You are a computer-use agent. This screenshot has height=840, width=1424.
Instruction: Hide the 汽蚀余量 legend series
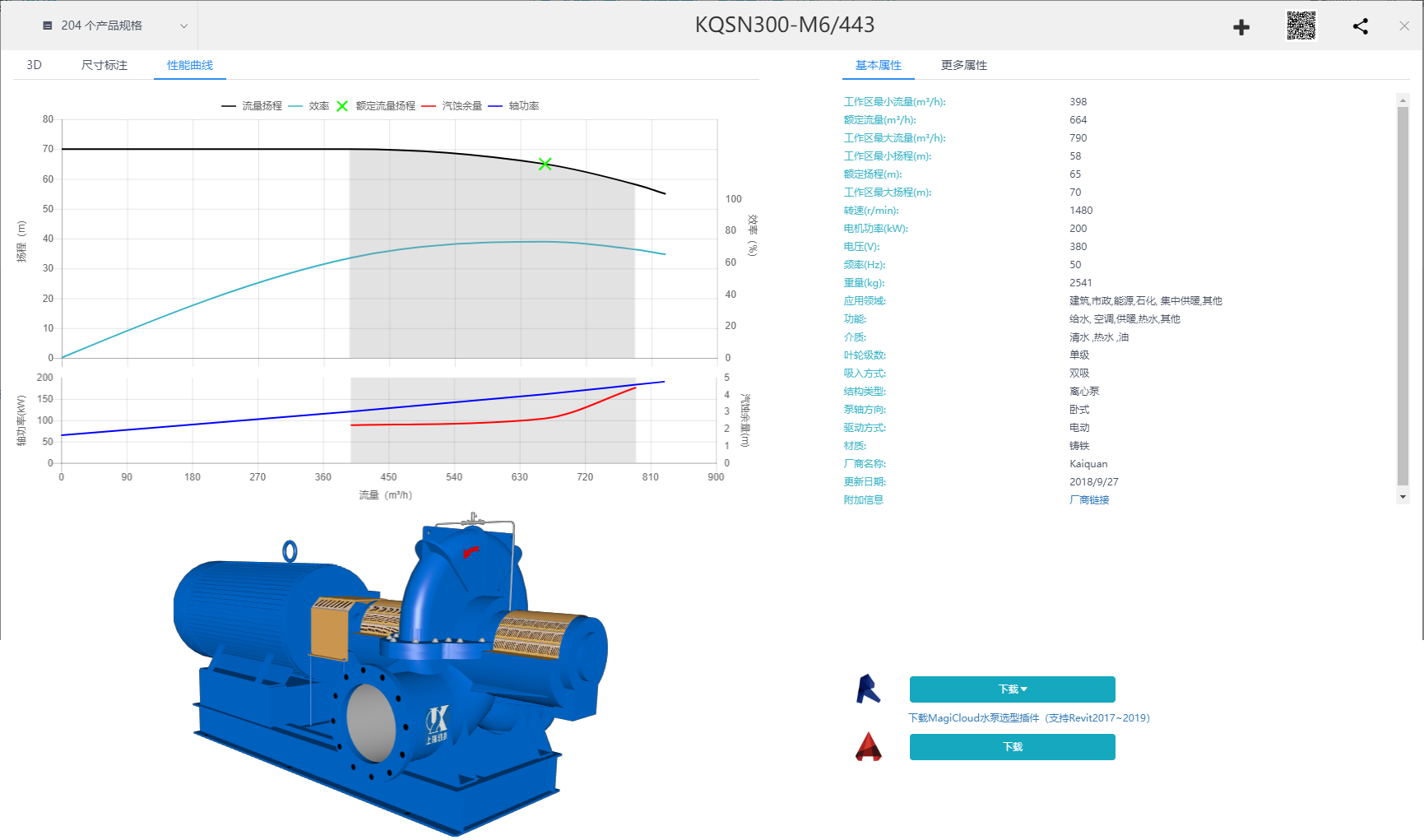(452, 106)
